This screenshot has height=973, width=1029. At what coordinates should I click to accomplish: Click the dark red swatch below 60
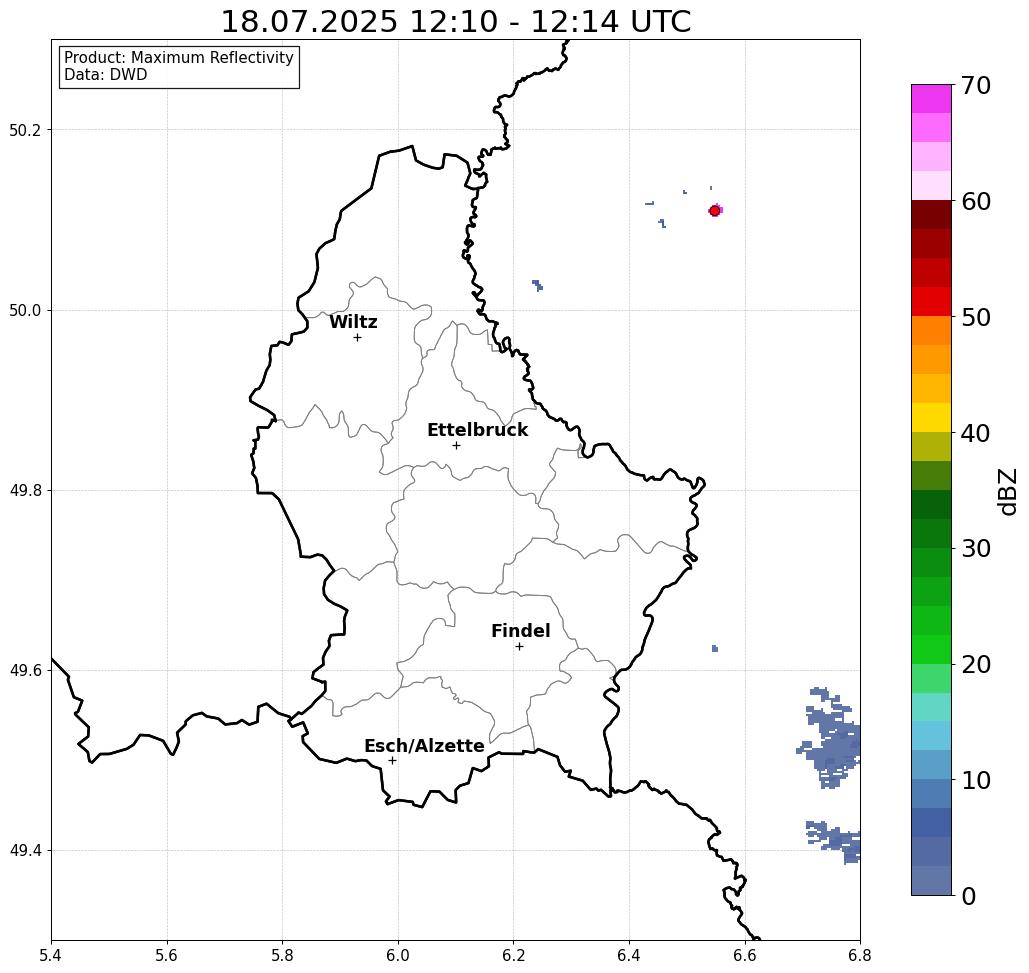click(931, 215)
